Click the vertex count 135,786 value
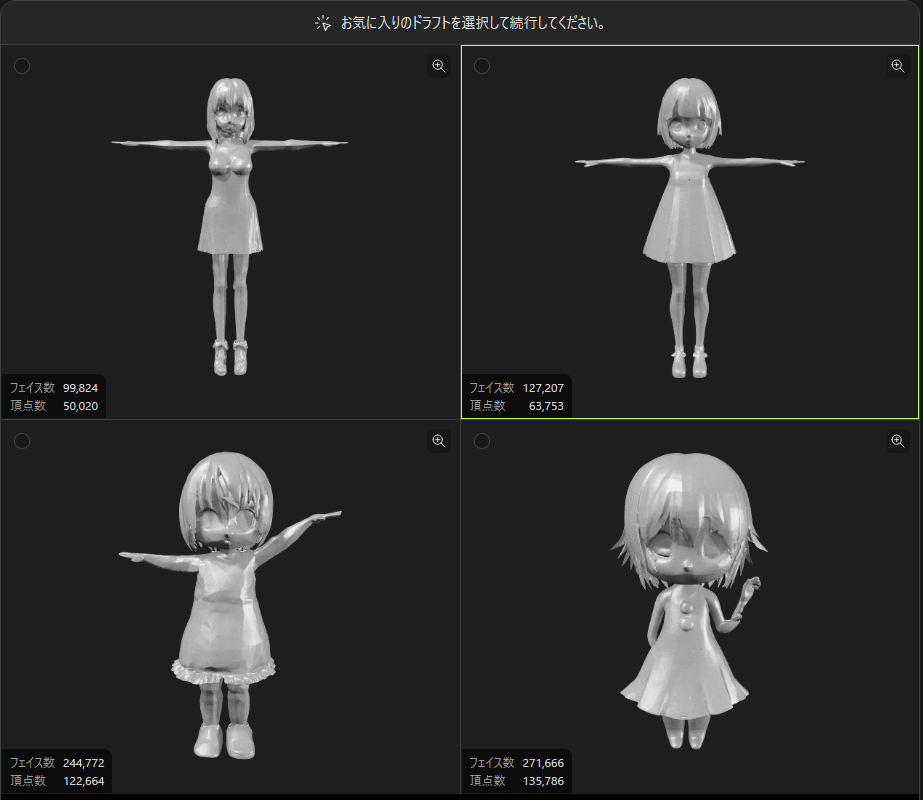The image size is (923, 800). pyautogui.click(x=543, y=781)
